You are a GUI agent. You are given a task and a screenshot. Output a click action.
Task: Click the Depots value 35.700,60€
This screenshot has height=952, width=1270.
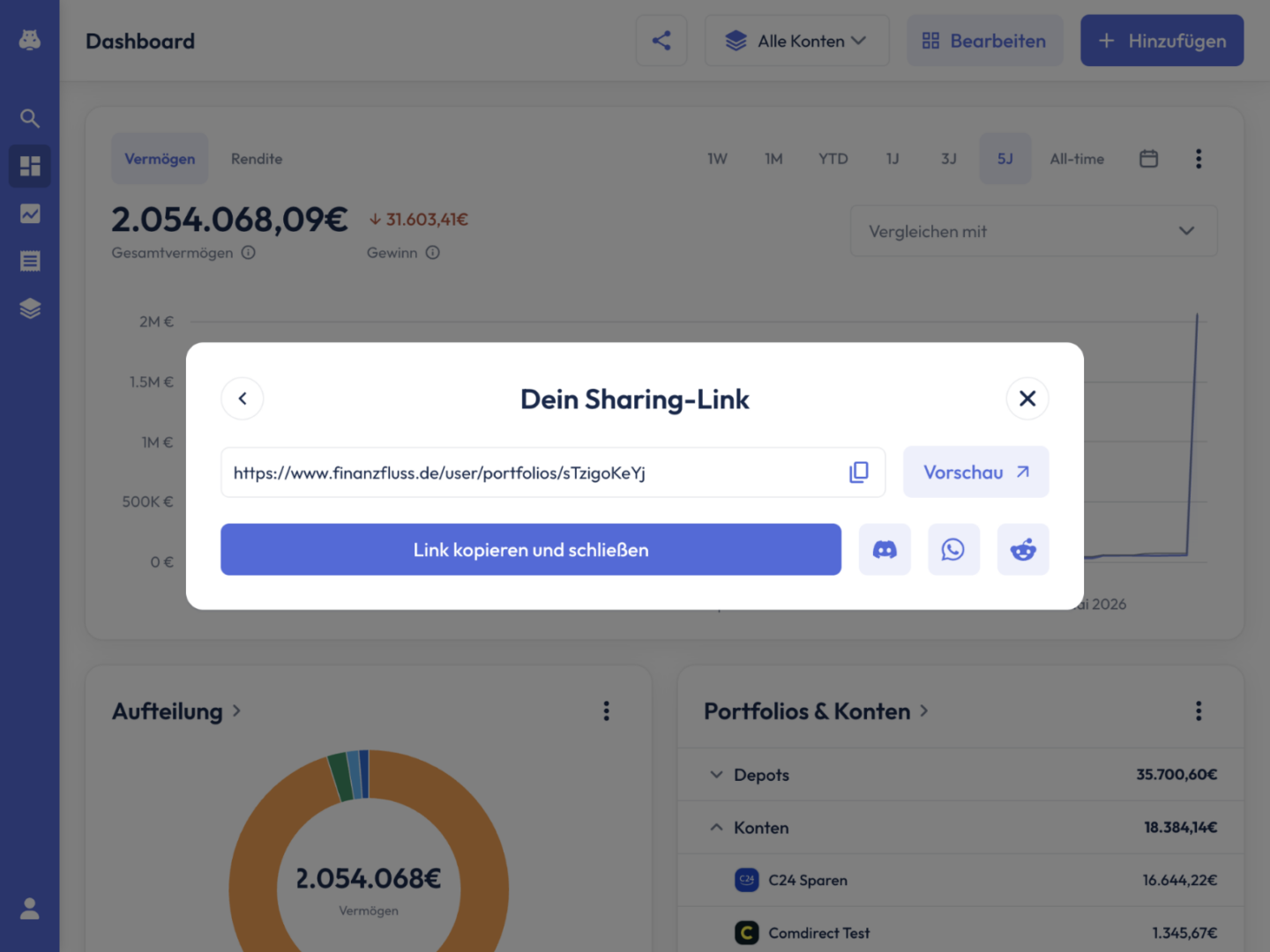click(1177, 775)
